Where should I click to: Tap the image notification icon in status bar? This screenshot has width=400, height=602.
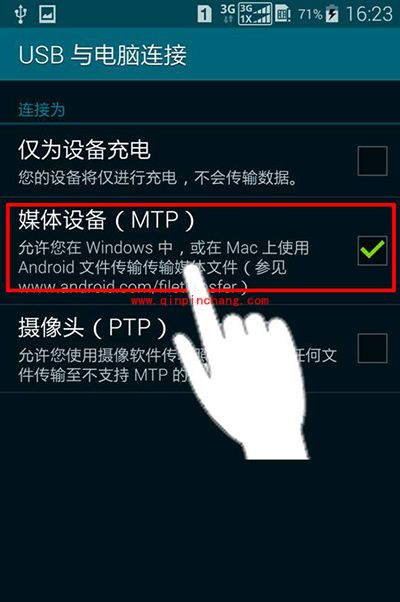(x=48, y=14)
